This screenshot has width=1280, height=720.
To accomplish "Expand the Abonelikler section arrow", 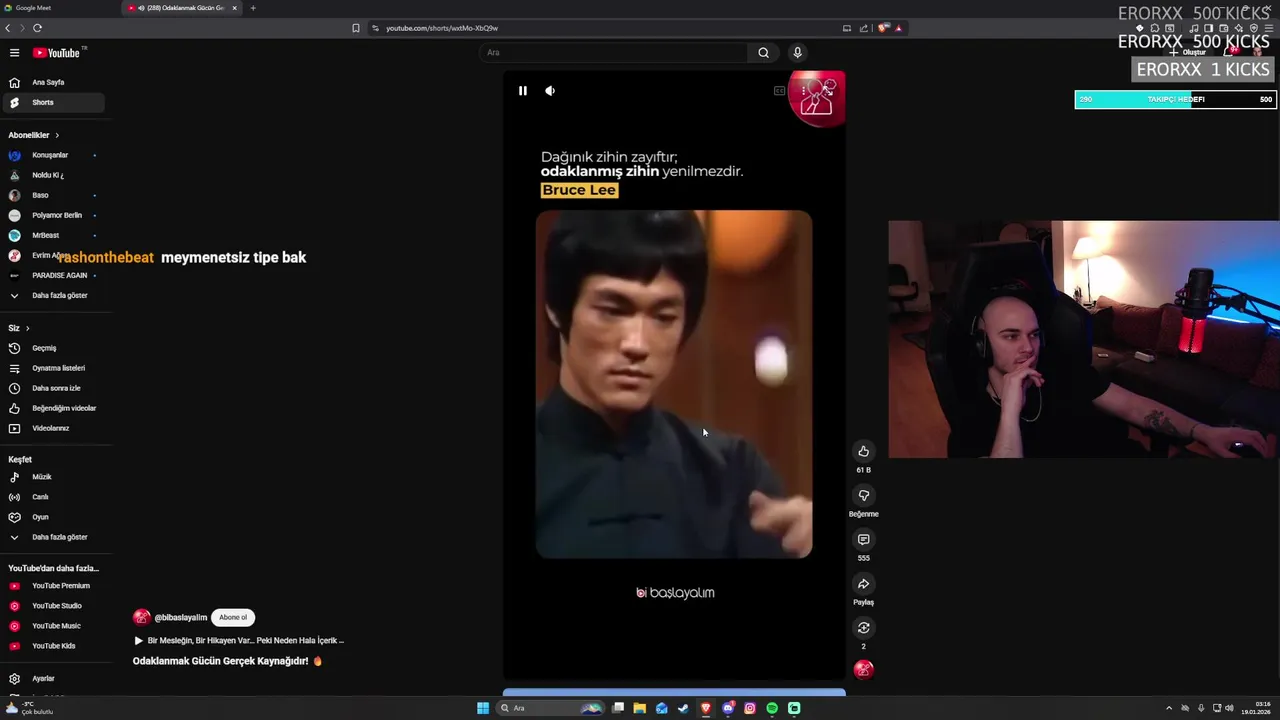I will 57,135.
